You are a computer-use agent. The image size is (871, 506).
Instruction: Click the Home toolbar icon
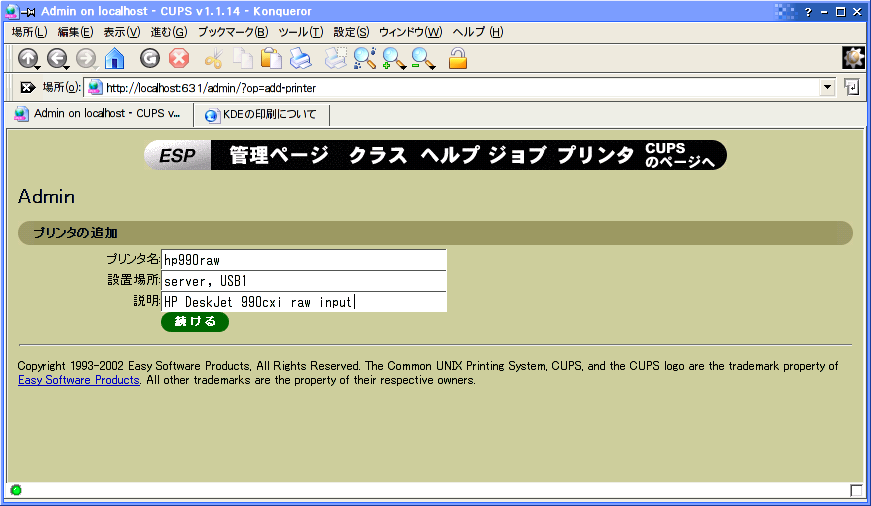[115, 58]
